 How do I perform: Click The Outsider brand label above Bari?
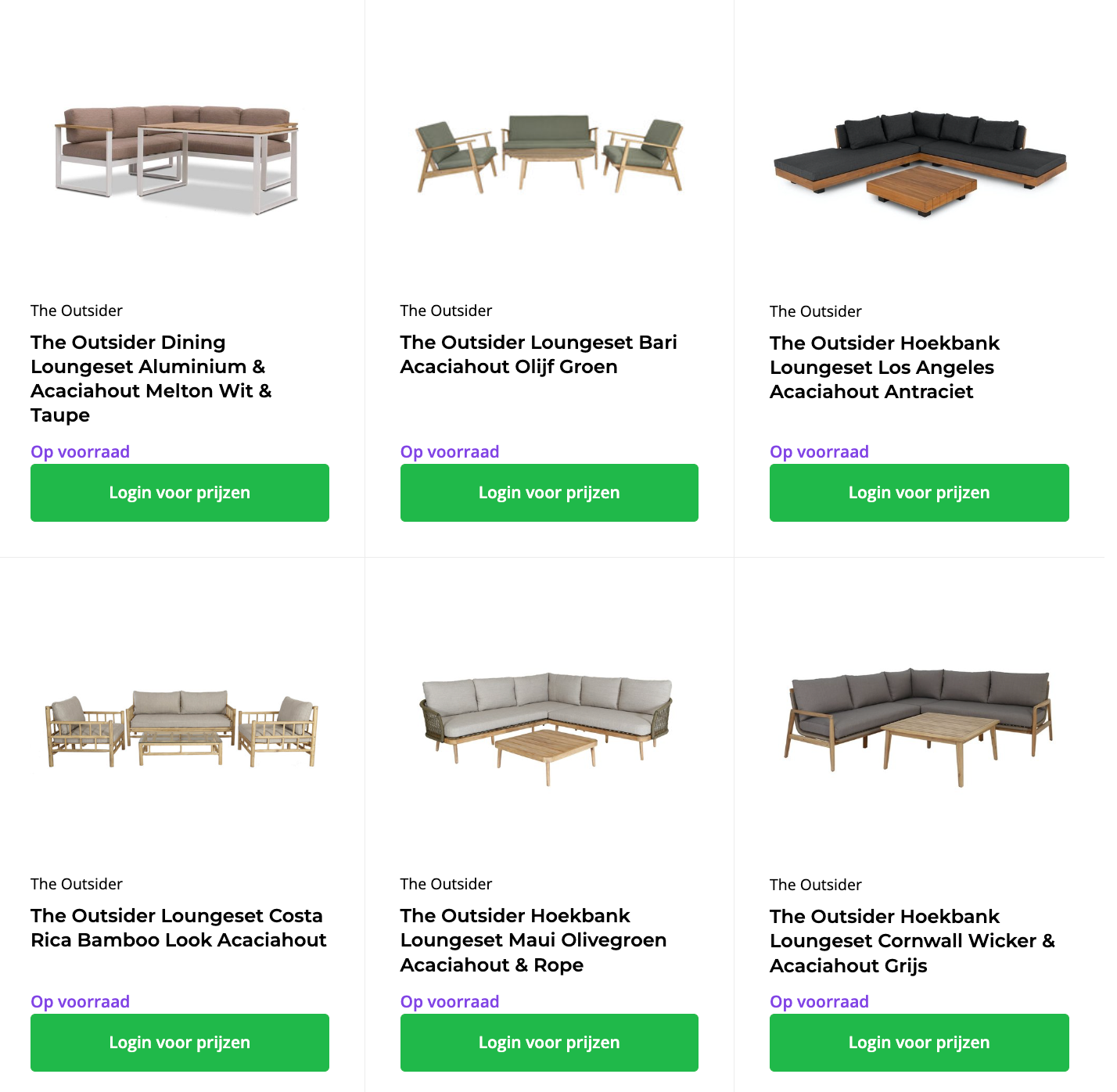pos(446,311)
